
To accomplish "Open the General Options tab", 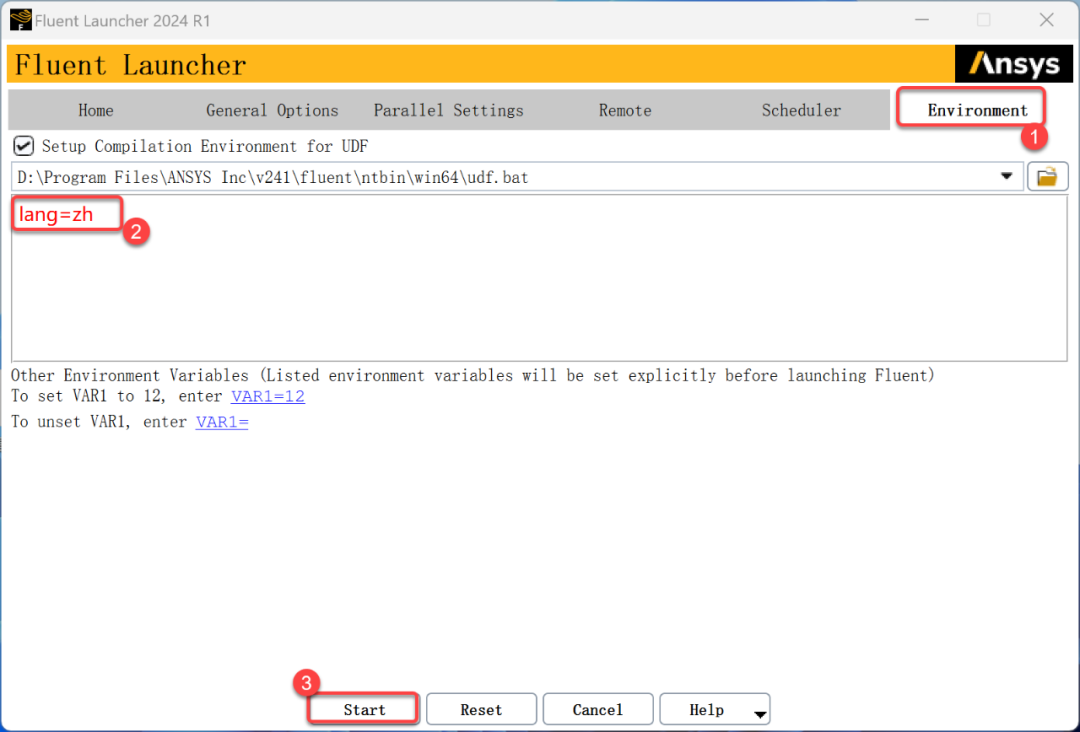I will [x=272, y=110].
